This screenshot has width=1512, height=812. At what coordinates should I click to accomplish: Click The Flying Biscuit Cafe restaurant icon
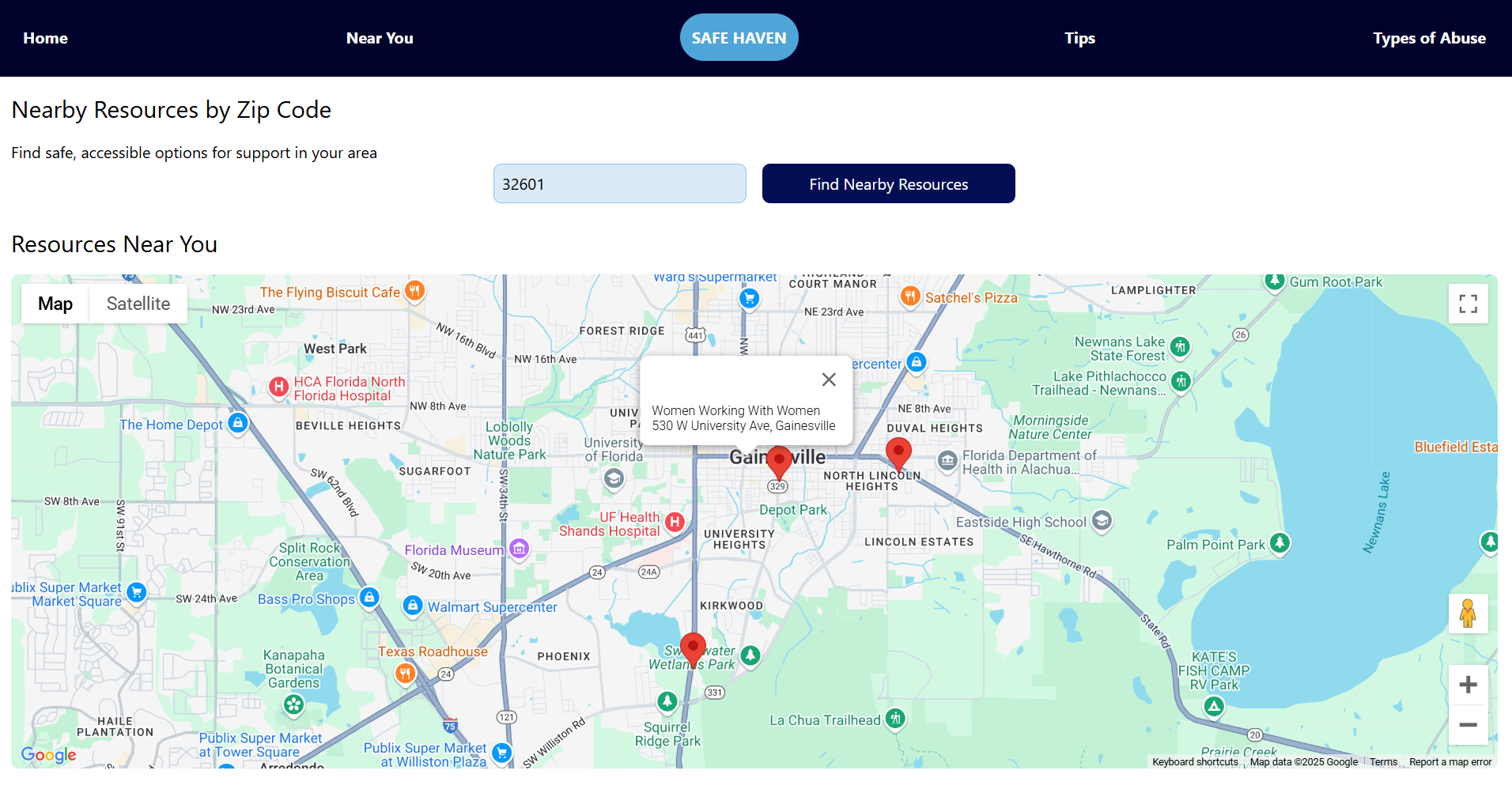pos(414,291)
